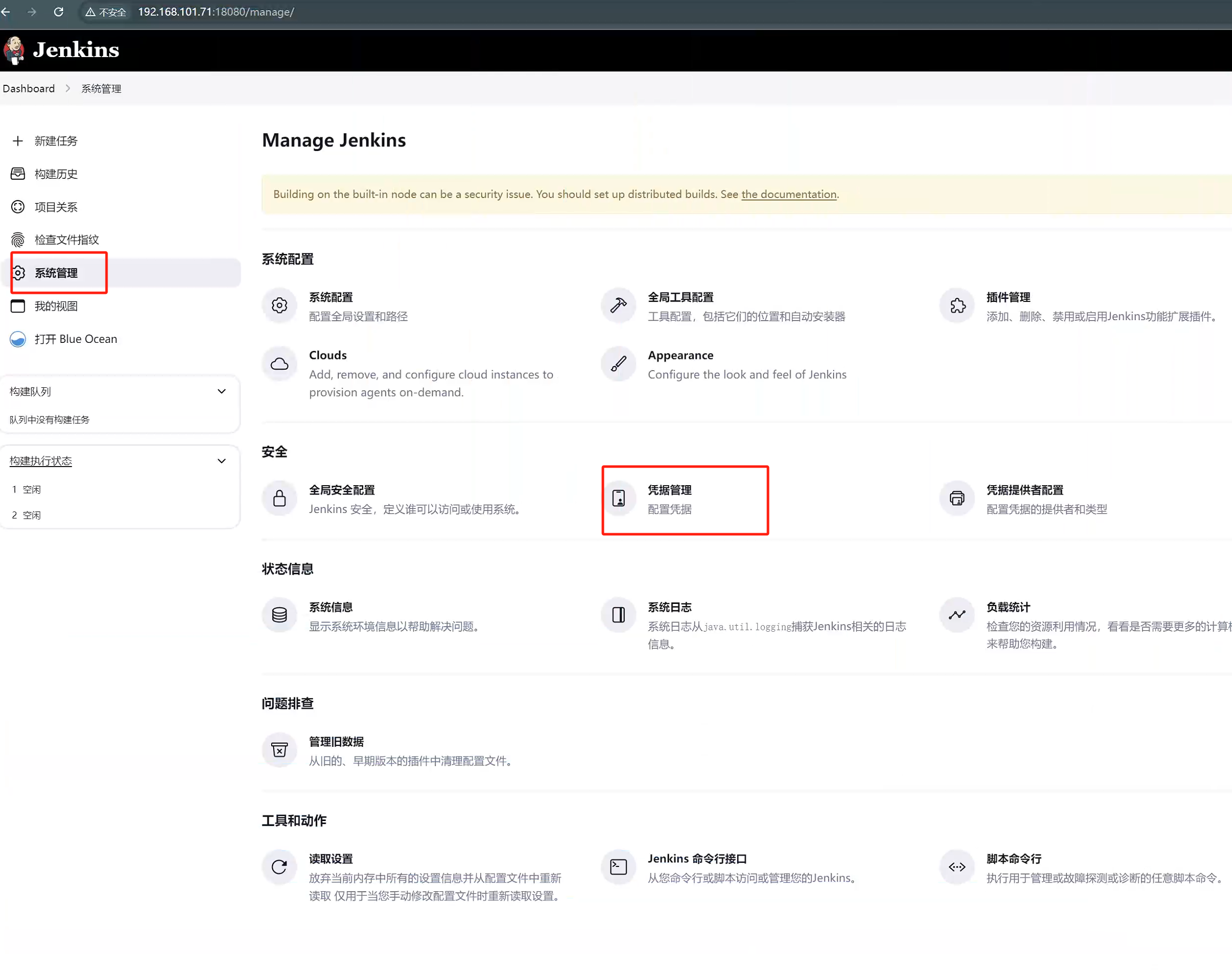Select 构建历史 in the sidebar
Screen dimensions: 1232x970
point(56,174)
